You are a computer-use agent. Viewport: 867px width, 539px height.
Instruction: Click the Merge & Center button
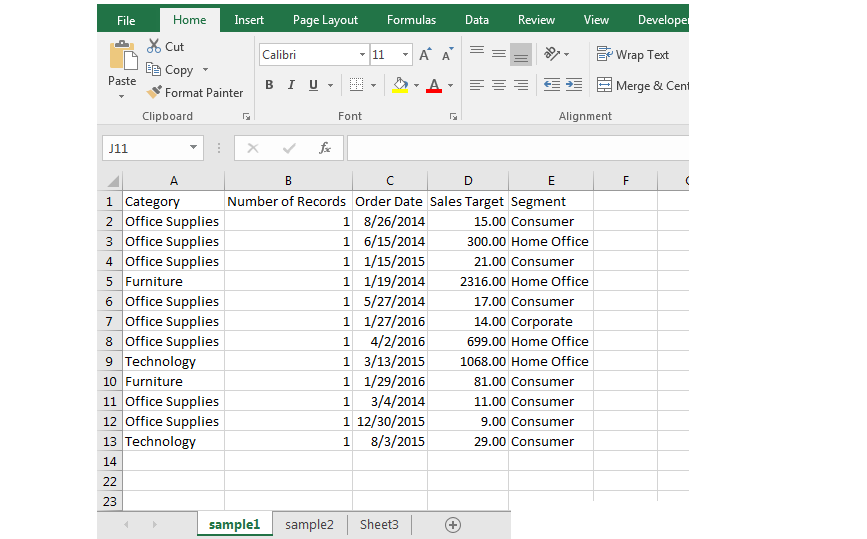pos(643,85)
